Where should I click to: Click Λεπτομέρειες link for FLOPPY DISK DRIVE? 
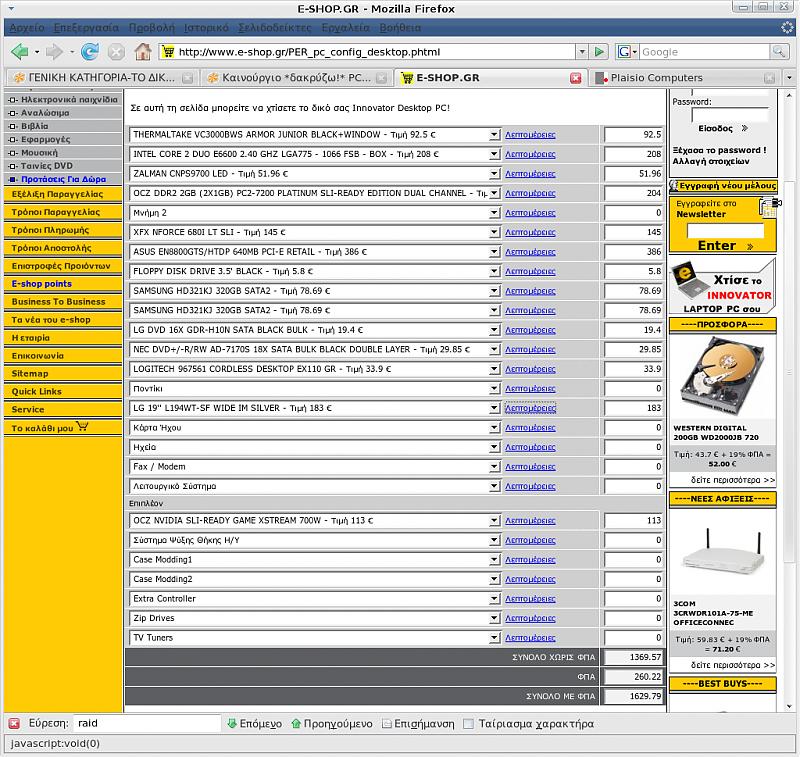530,271
